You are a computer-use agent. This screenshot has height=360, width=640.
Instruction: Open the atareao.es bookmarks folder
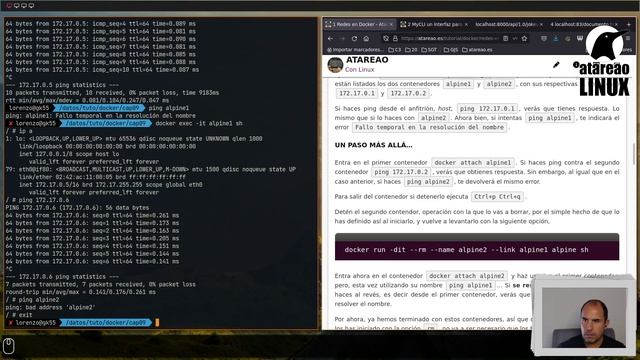tap(477, 50)
